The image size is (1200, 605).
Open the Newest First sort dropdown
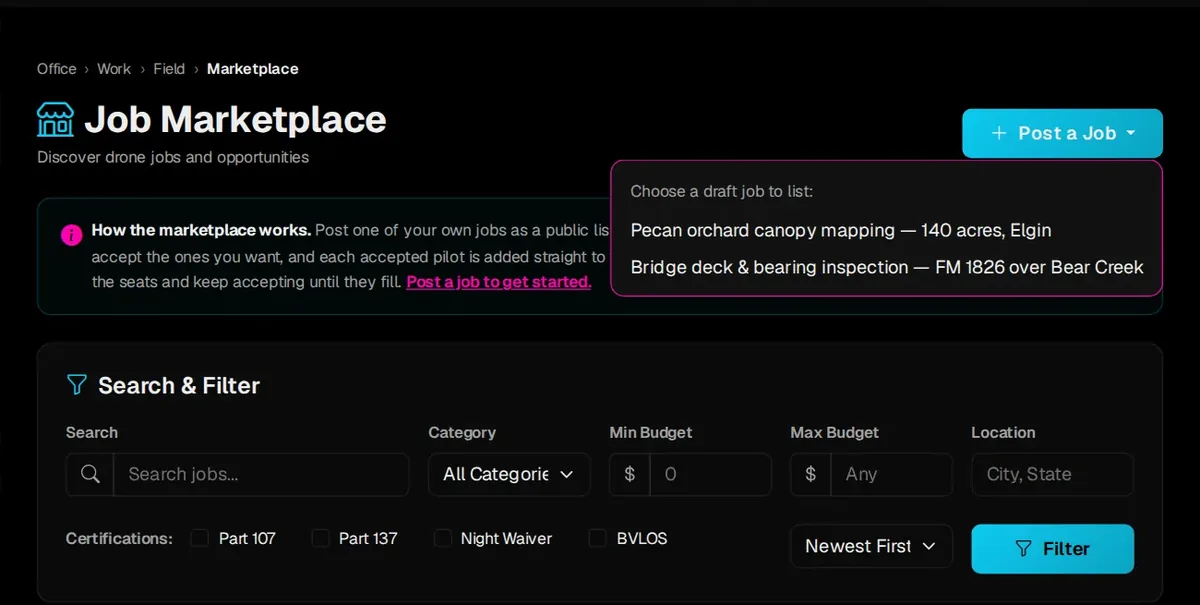(871, 546)
